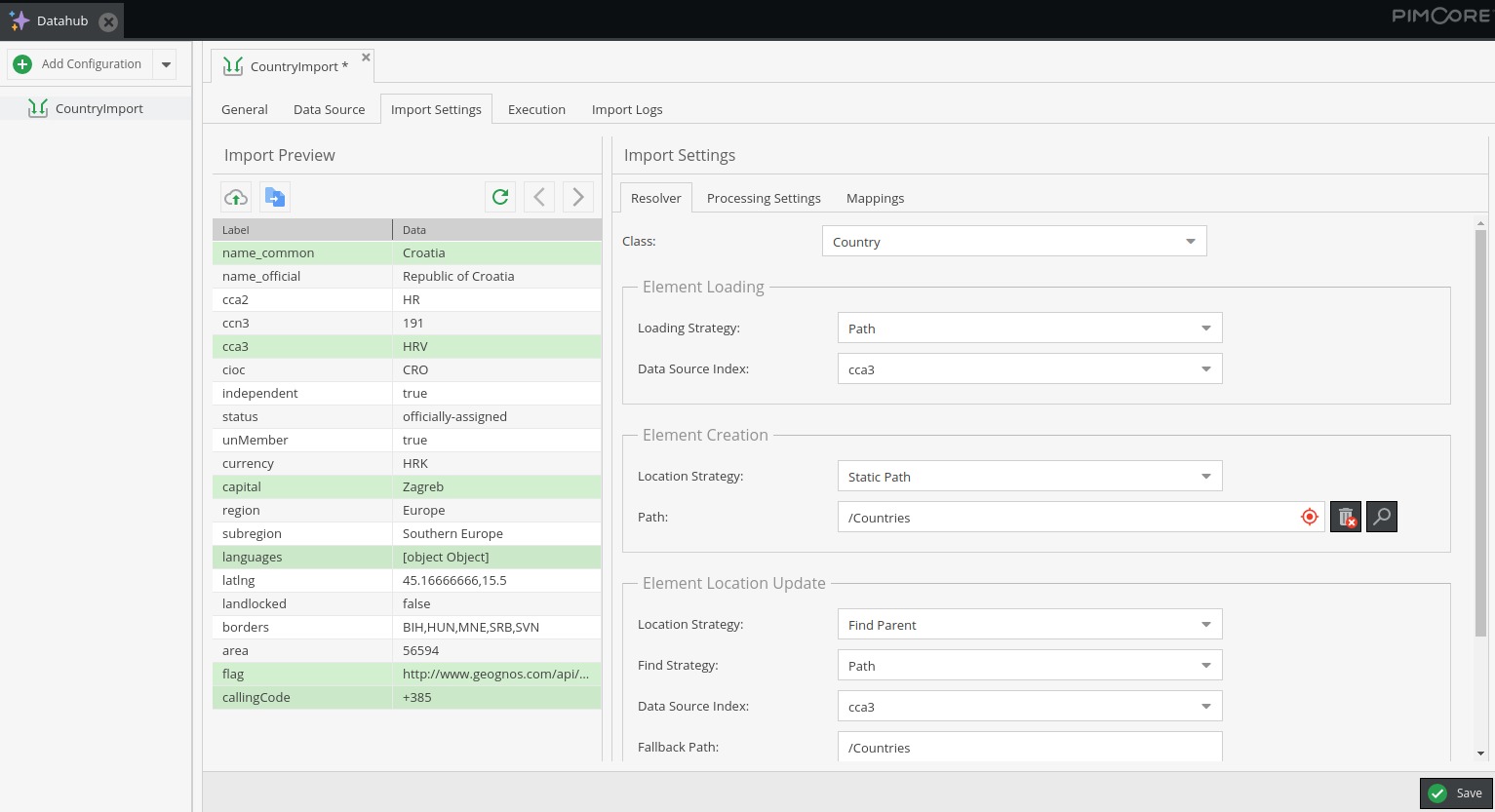This screenshot has height=812, width=1495.
Task: Click the copy preview from data source icon
Action: coord(275,197)
